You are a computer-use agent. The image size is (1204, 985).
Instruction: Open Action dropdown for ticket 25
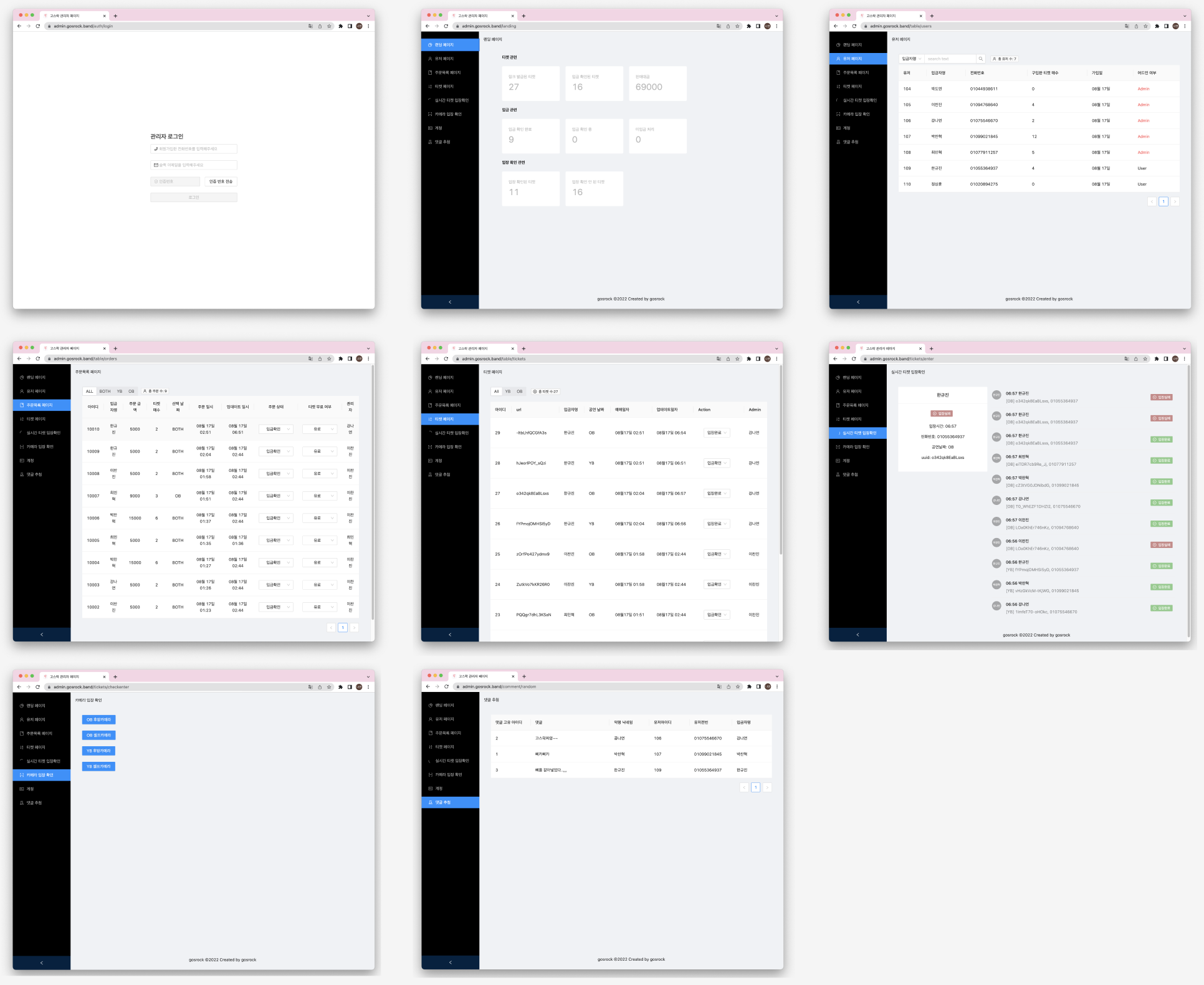tap(717, 554)
